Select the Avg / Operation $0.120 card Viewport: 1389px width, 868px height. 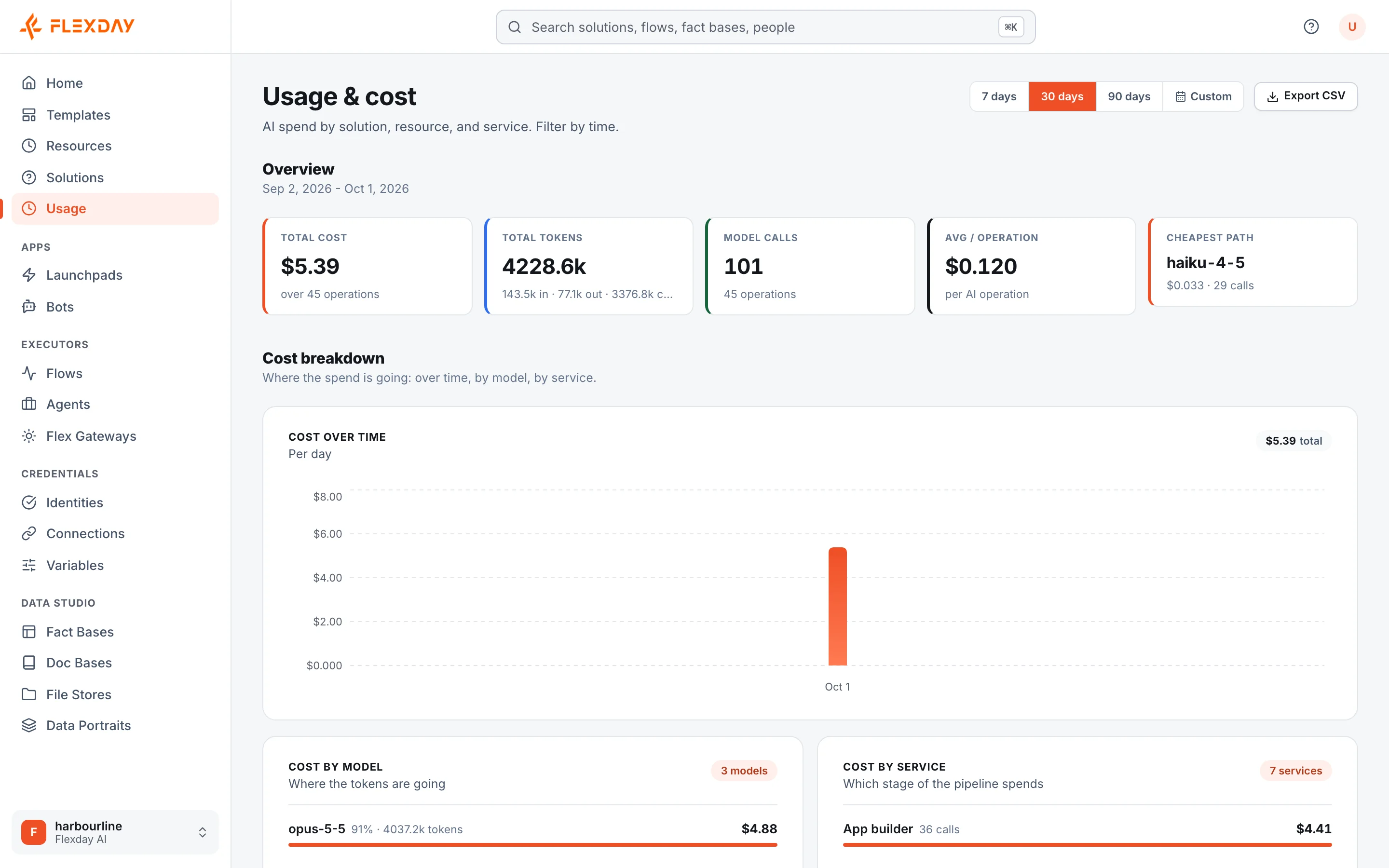[1032, 266]
